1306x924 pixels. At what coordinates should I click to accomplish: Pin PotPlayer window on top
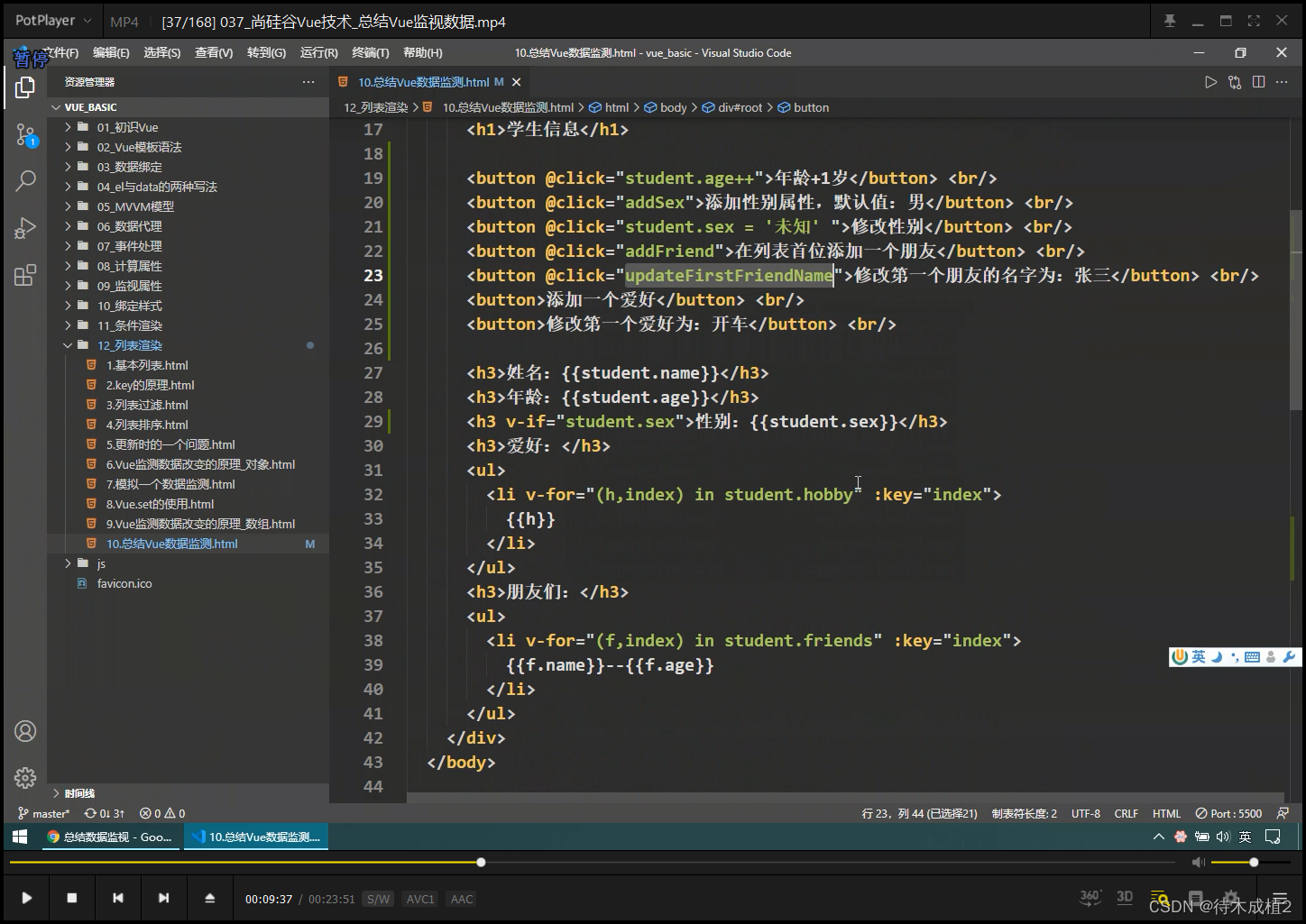pos(1170,21)
